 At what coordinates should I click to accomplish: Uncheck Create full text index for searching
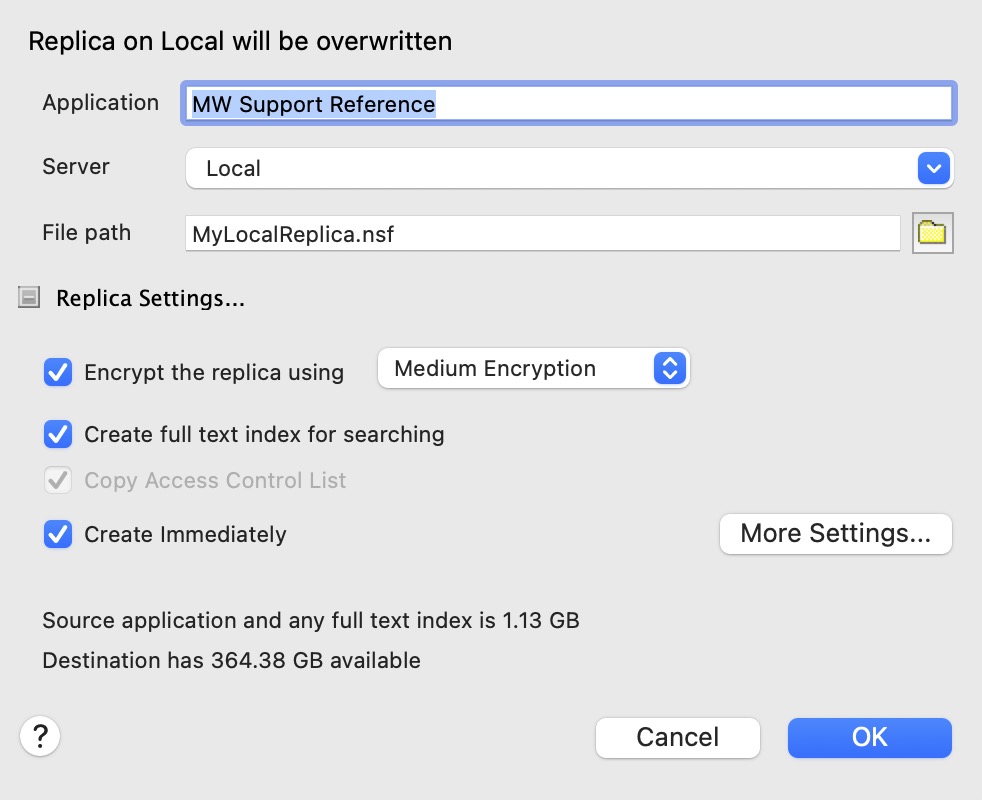58,434
